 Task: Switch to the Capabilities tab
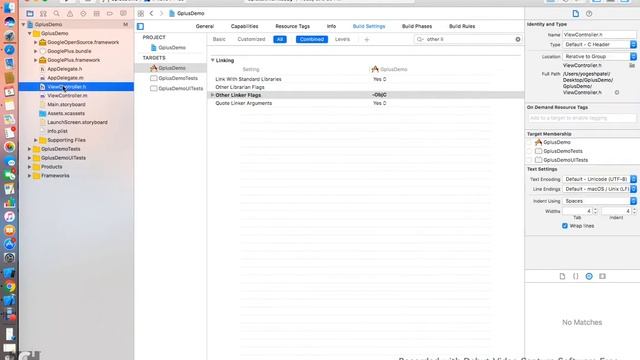click(244, 26)
